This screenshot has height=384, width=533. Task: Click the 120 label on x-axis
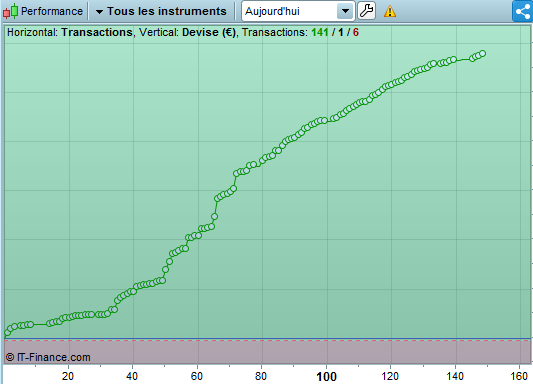[390, 376]
